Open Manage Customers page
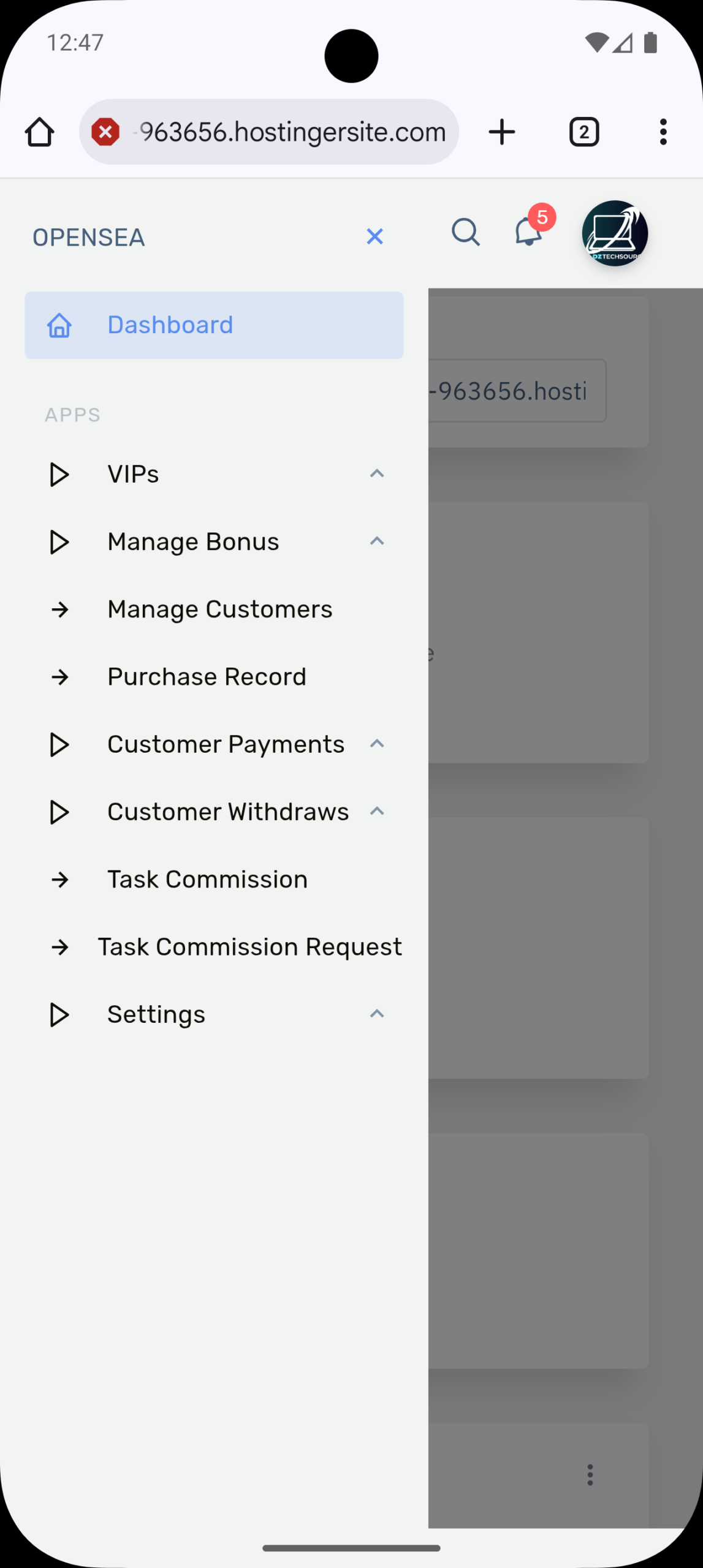Screen dimensions: 703x1568 (219, 609)
